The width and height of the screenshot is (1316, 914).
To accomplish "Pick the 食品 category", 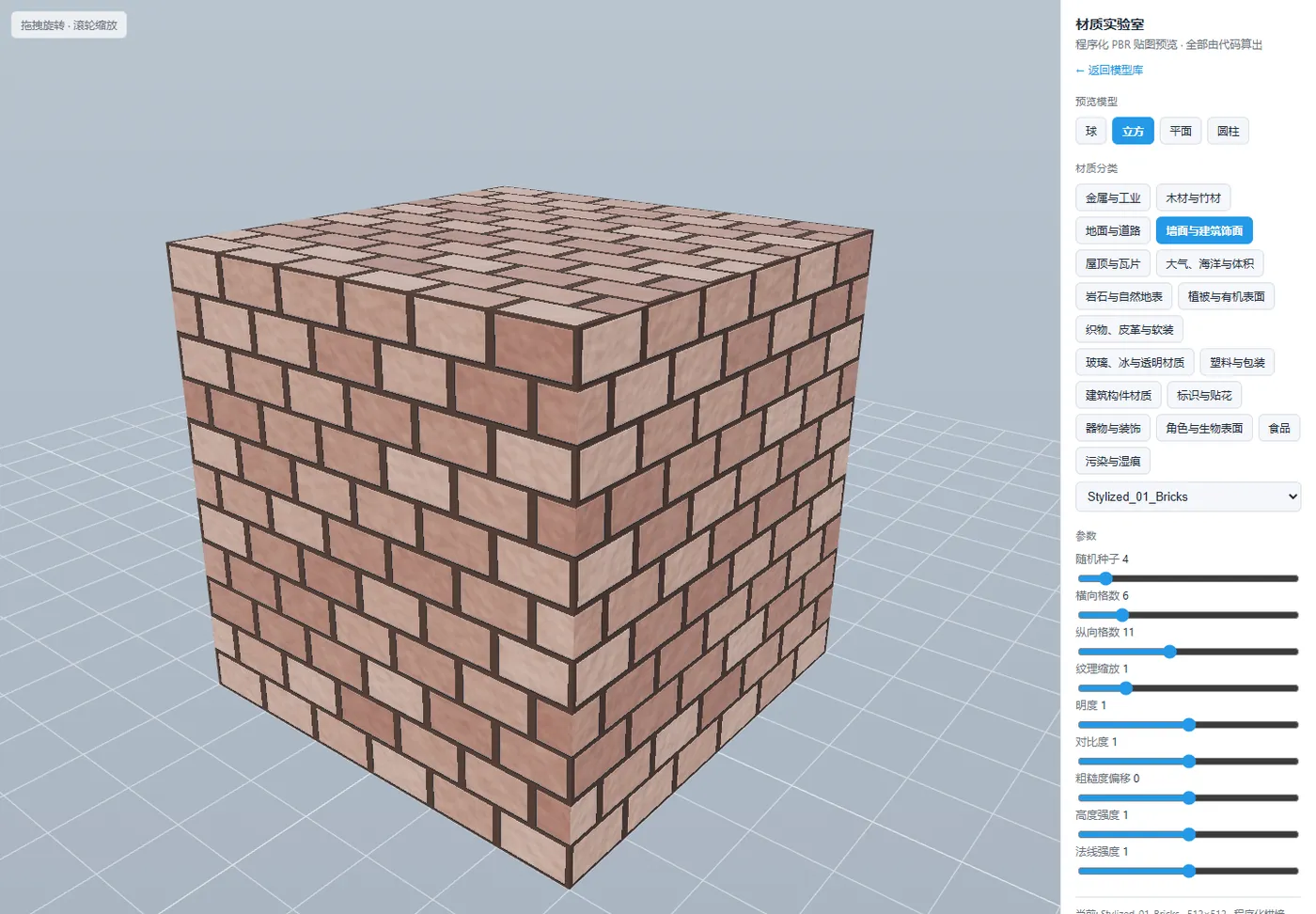I will [x=1279, y=428].
